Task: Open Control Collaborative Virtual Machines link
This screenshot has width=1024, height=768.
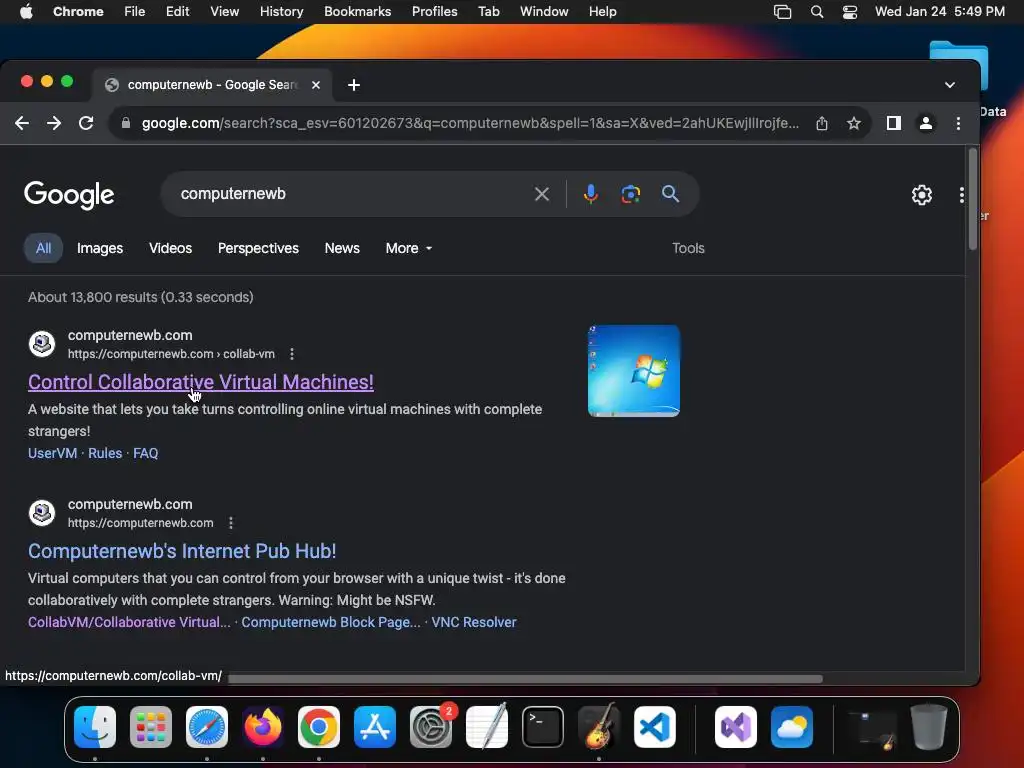Action: pyautogui.click(x=200, y=382)
